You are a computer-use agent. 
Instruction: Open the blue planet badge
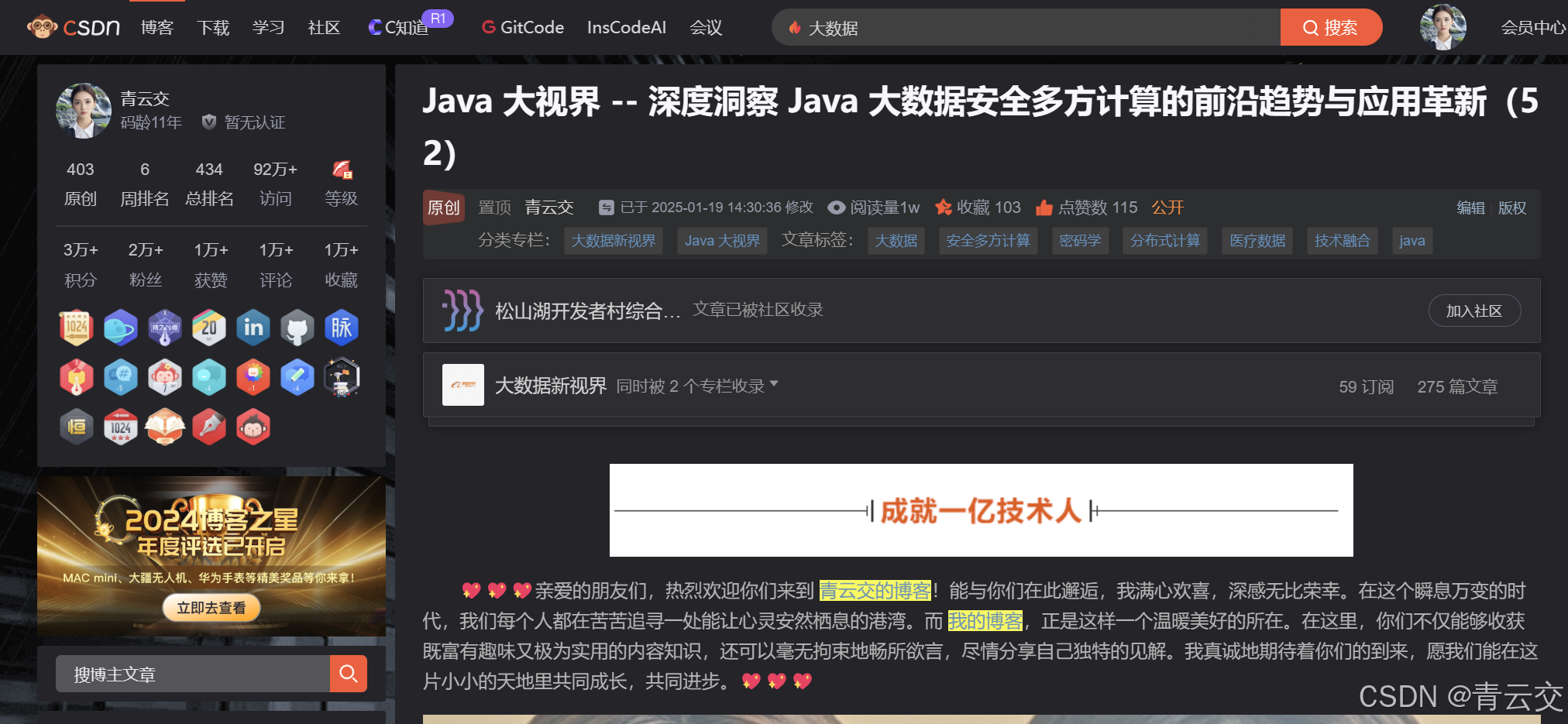click(121, 328)
